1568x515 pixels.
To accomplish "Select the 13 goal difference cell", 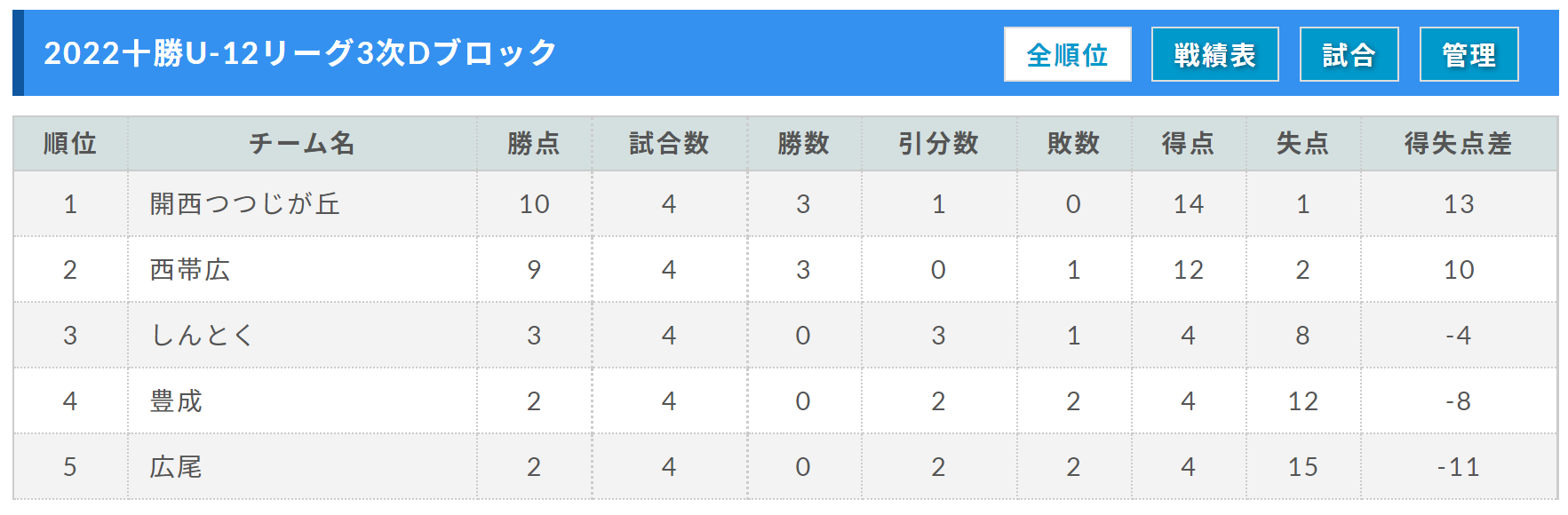I will (1459, 204).
